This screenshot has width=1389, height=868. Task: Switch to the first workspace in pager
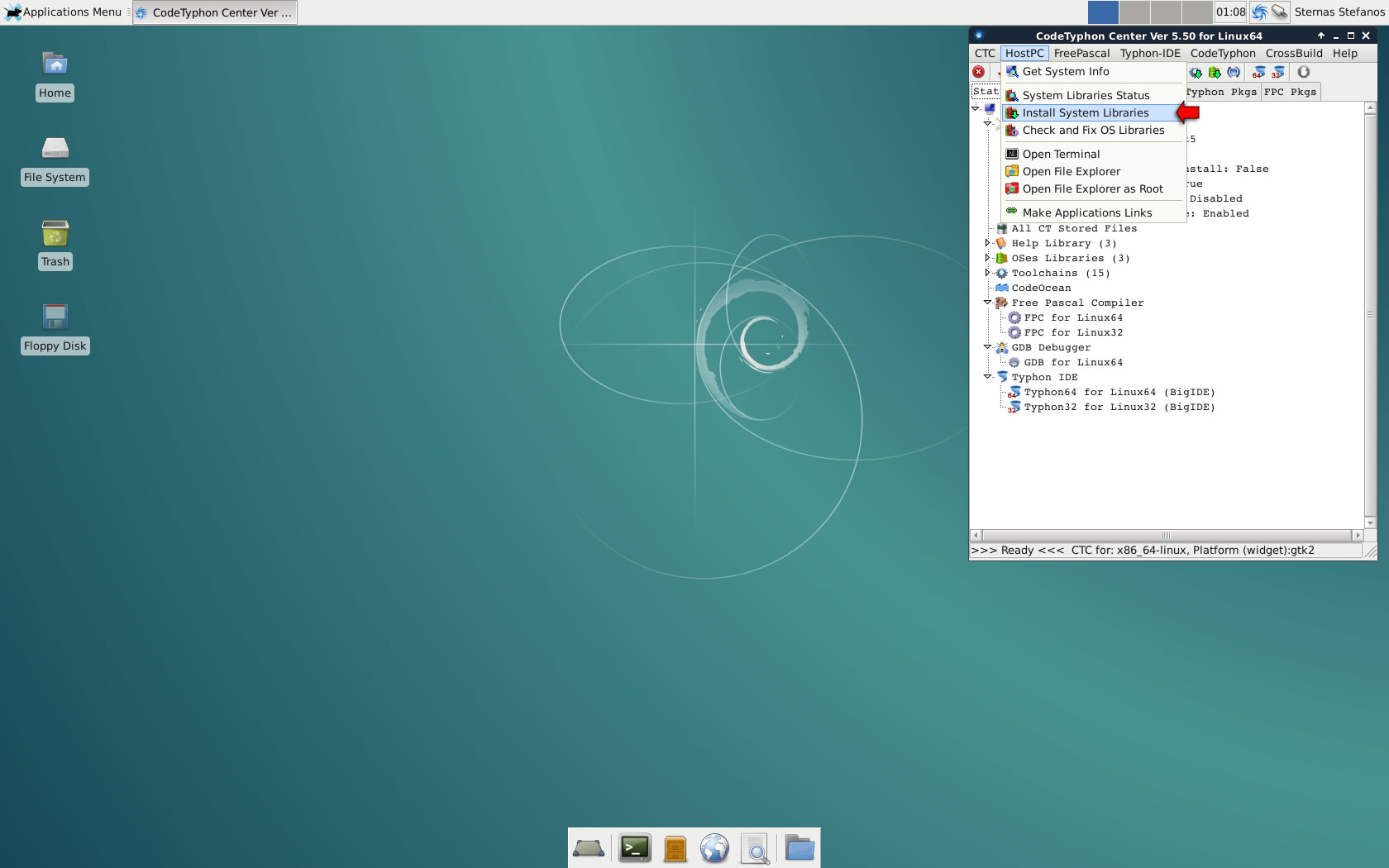(x=1103, y=12)
